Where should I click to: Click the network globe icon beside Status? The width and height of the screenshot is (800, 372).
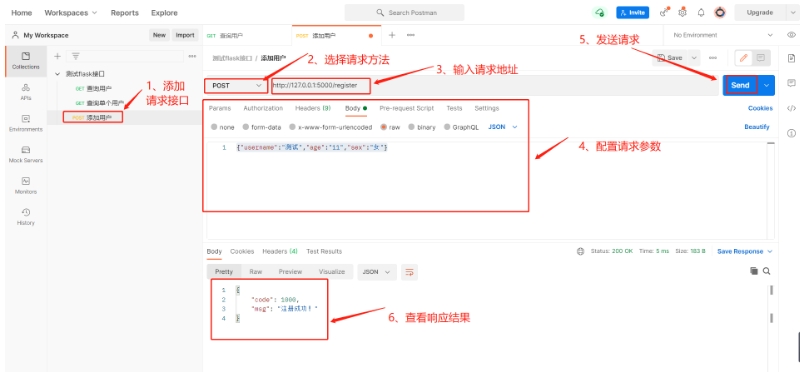[x=580, y=252]
